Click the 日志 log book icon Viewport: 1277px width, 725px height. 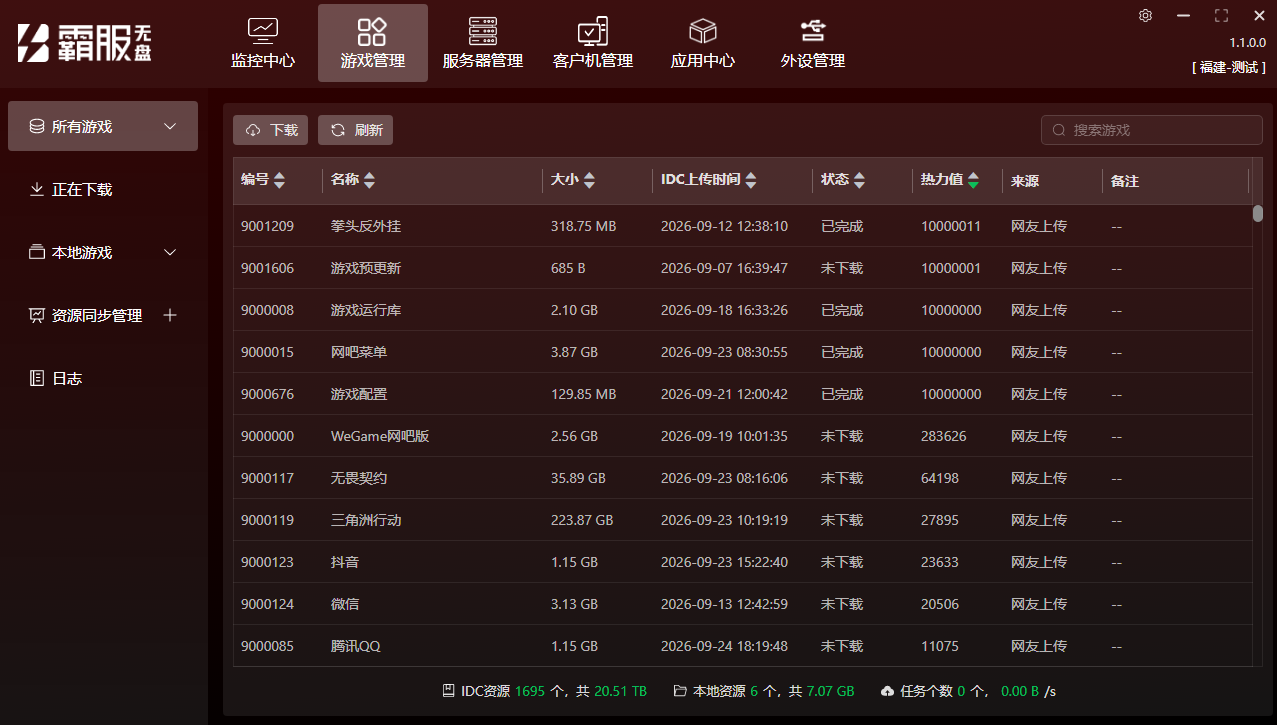click(x=37, y=378)
